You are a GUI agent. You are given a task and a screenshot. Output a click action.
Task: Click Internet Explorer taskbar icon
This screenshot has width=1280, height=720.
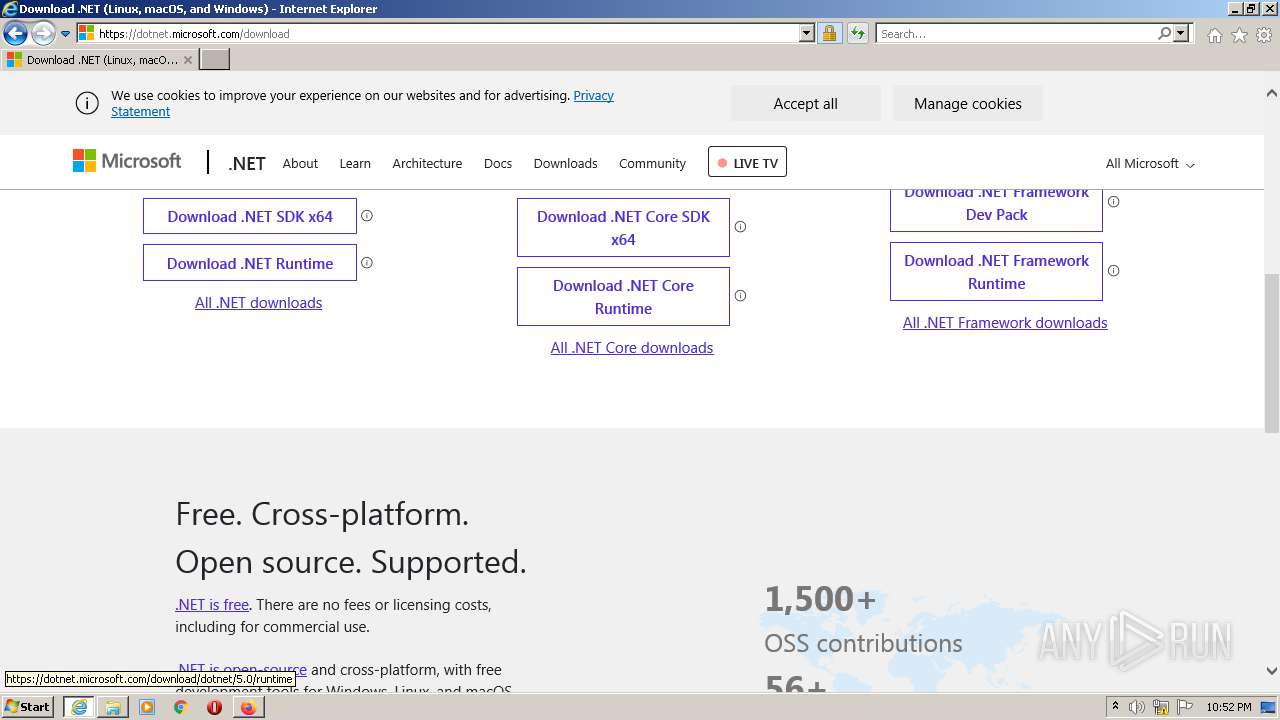pos(79,707)
